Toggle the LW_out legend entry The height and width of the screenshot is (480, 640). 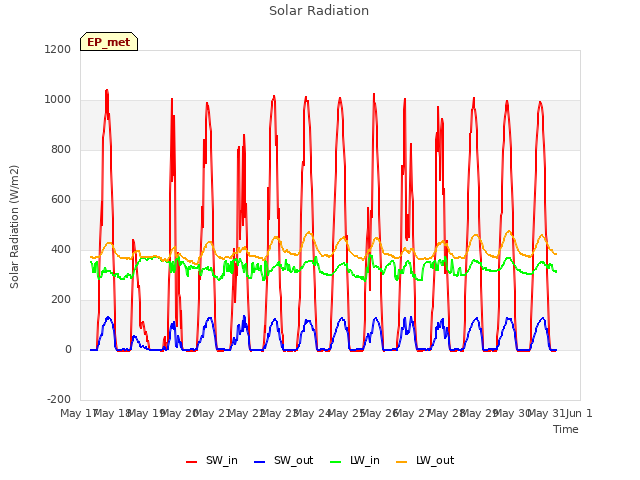tap(425, 460)
